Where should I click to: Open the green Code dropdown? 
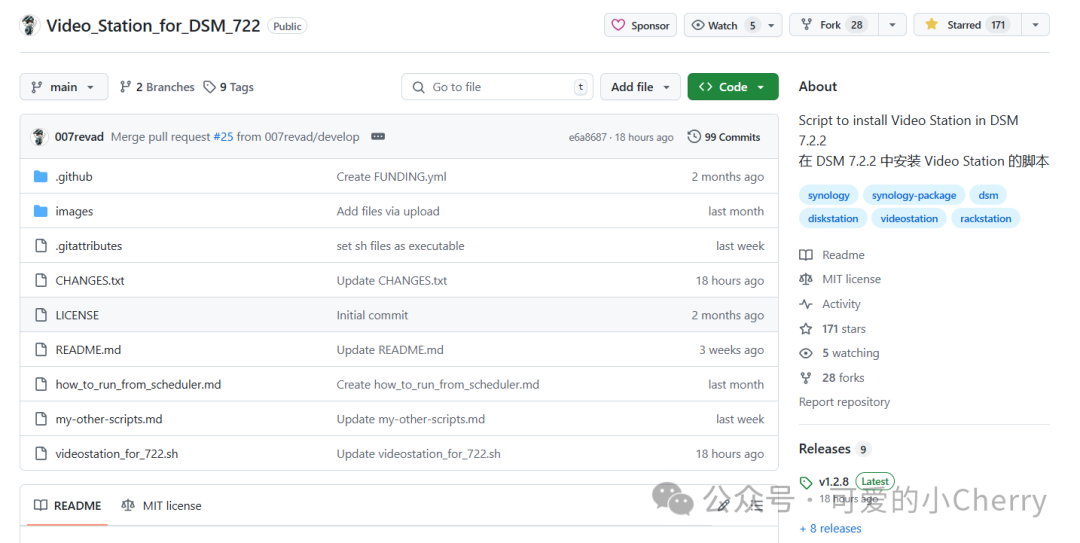click(x=733, y=87)
